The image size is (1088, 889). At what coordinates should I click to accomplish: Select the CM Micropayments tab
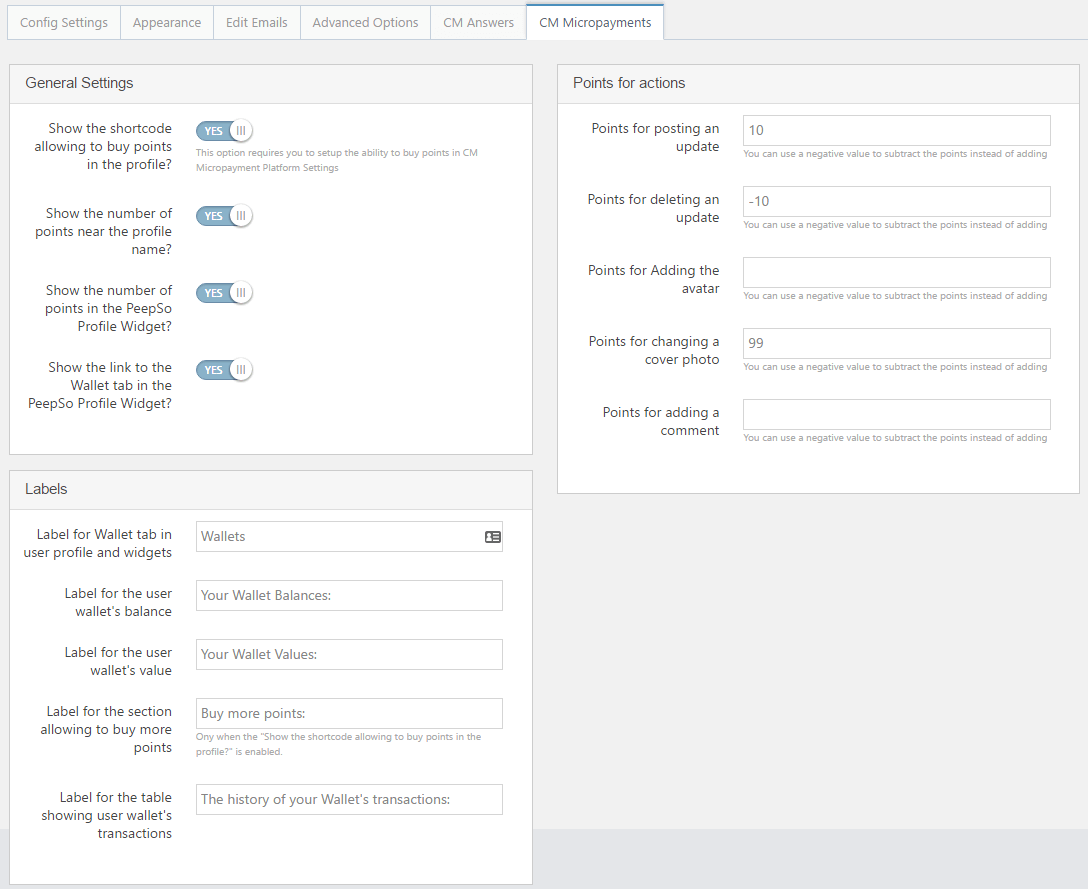[x=595, y=22]
